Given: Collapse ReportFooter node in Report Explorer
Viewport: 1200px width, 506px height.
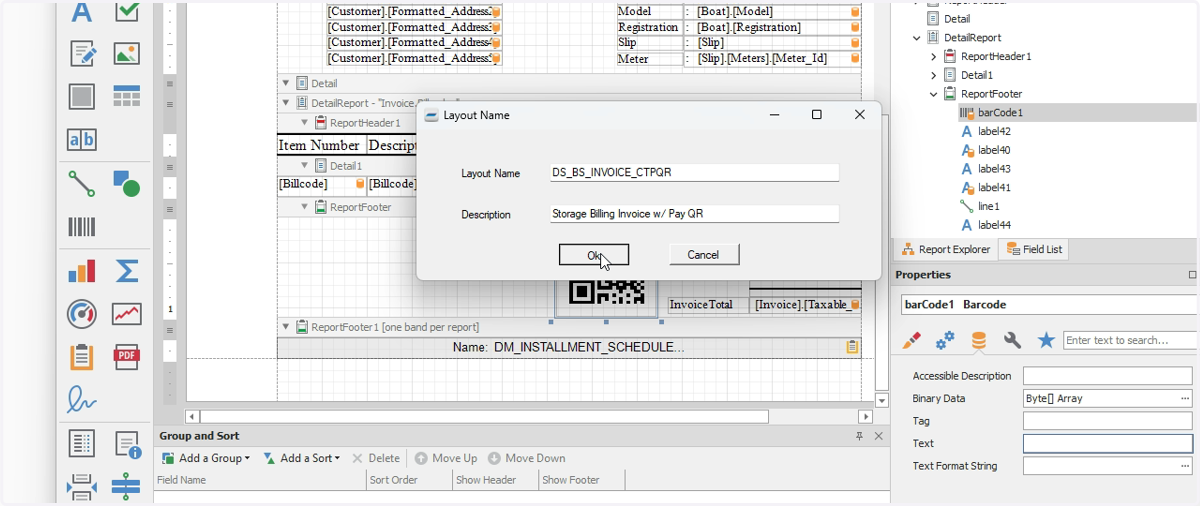Looking at the screenshot, I should (934, 94).
